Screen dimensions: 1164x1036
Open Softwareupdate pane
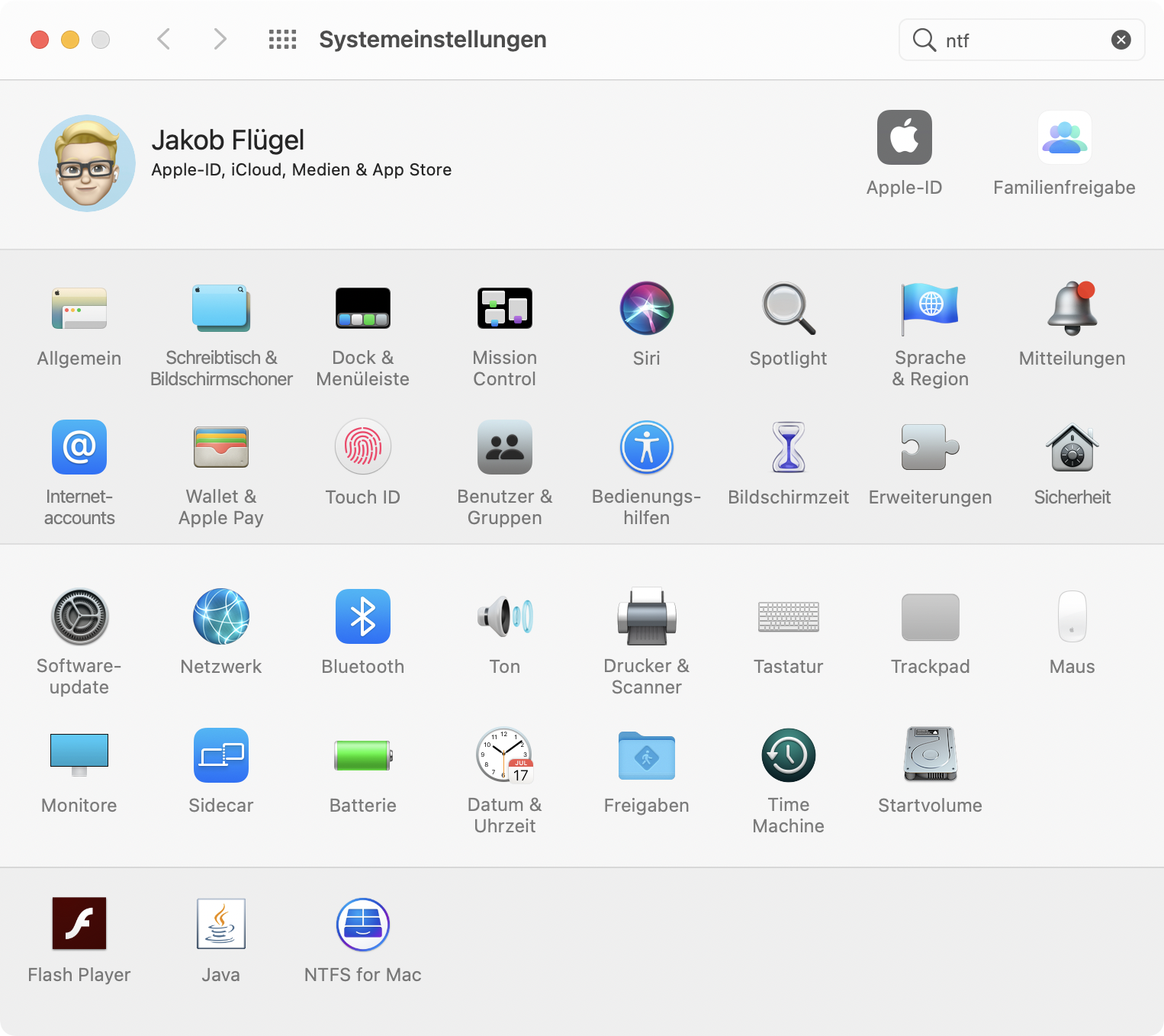79,616
